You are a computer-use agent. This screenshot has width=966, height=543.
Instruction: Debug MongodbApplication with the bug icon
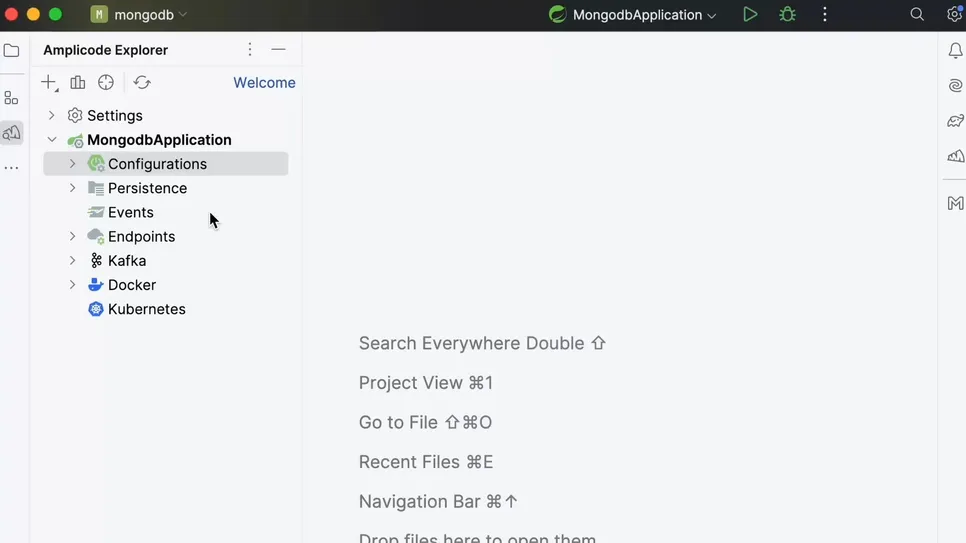(787, 14)
